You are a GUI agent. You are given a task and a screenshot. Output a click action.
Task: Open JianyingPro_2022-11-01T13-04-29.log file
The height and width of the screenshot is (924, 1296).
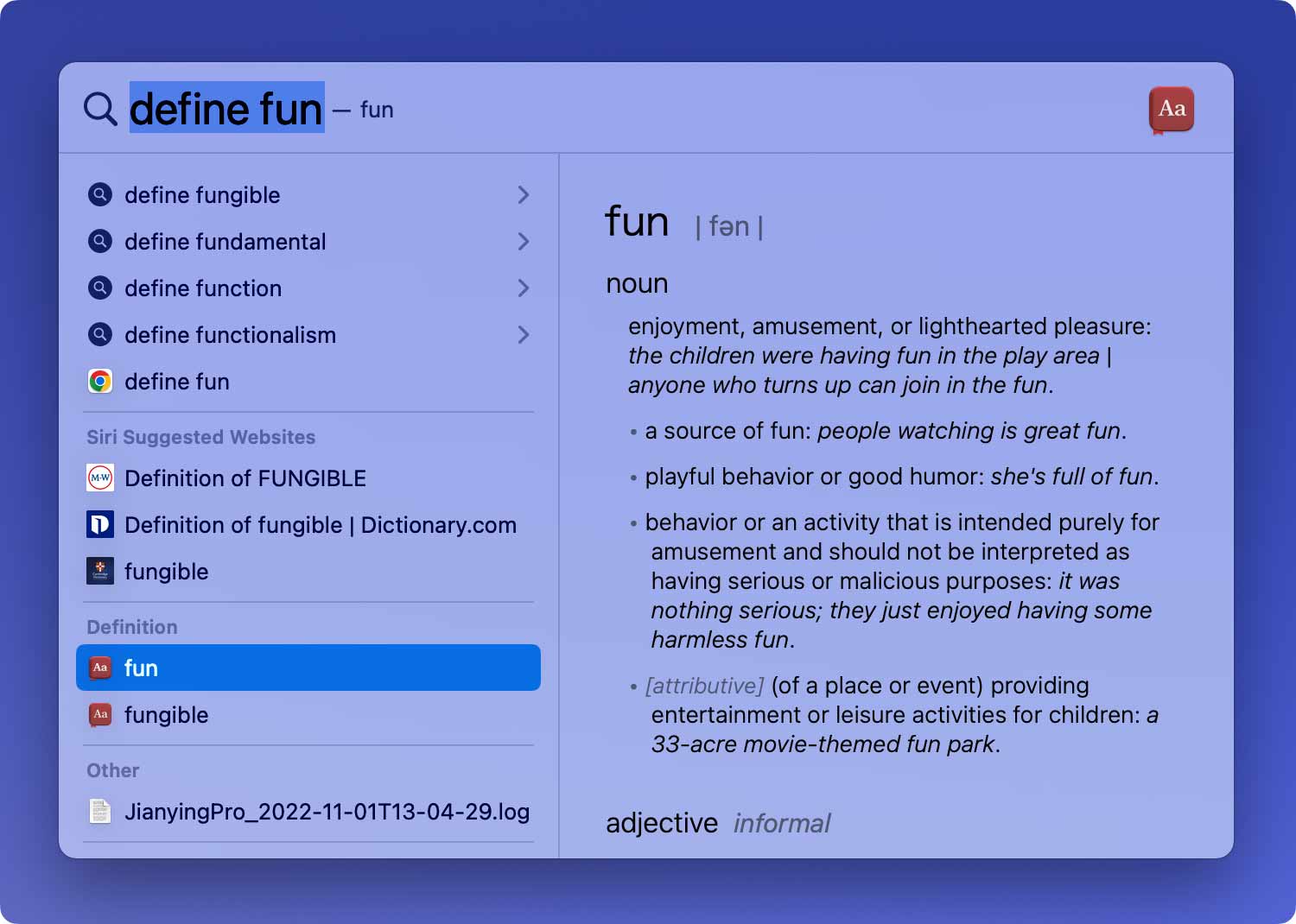coord(308,811)
